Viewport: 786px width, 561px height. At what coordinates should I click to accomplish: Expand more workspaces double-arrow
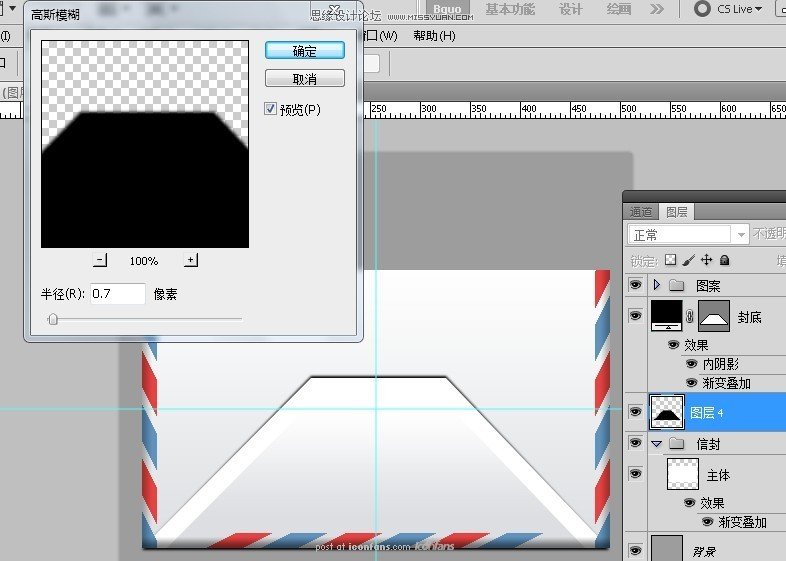pyautogui.click(x=657, y=9)
